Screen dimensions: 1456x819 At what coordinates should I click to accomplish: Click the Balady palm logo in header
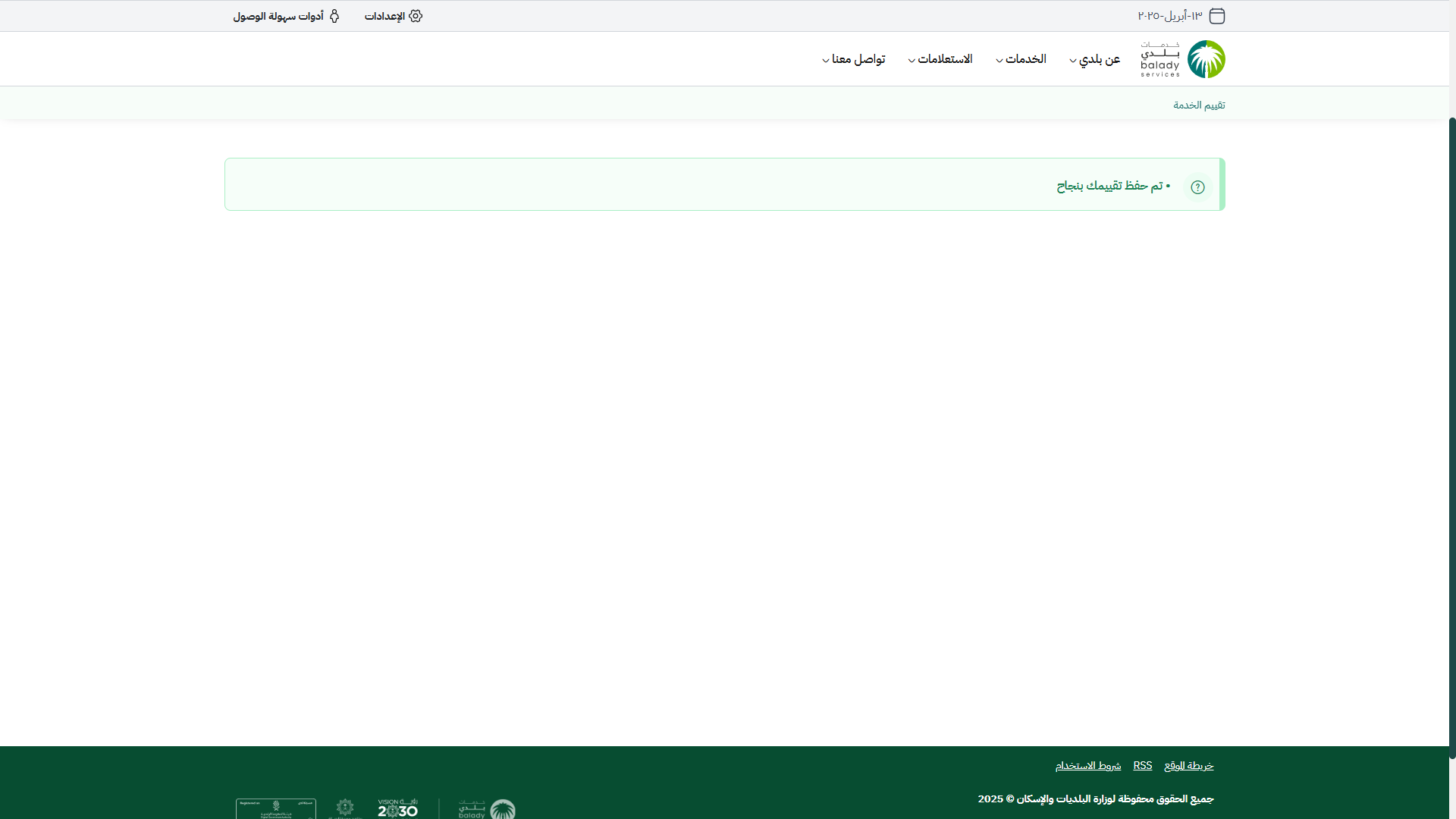1206,59
